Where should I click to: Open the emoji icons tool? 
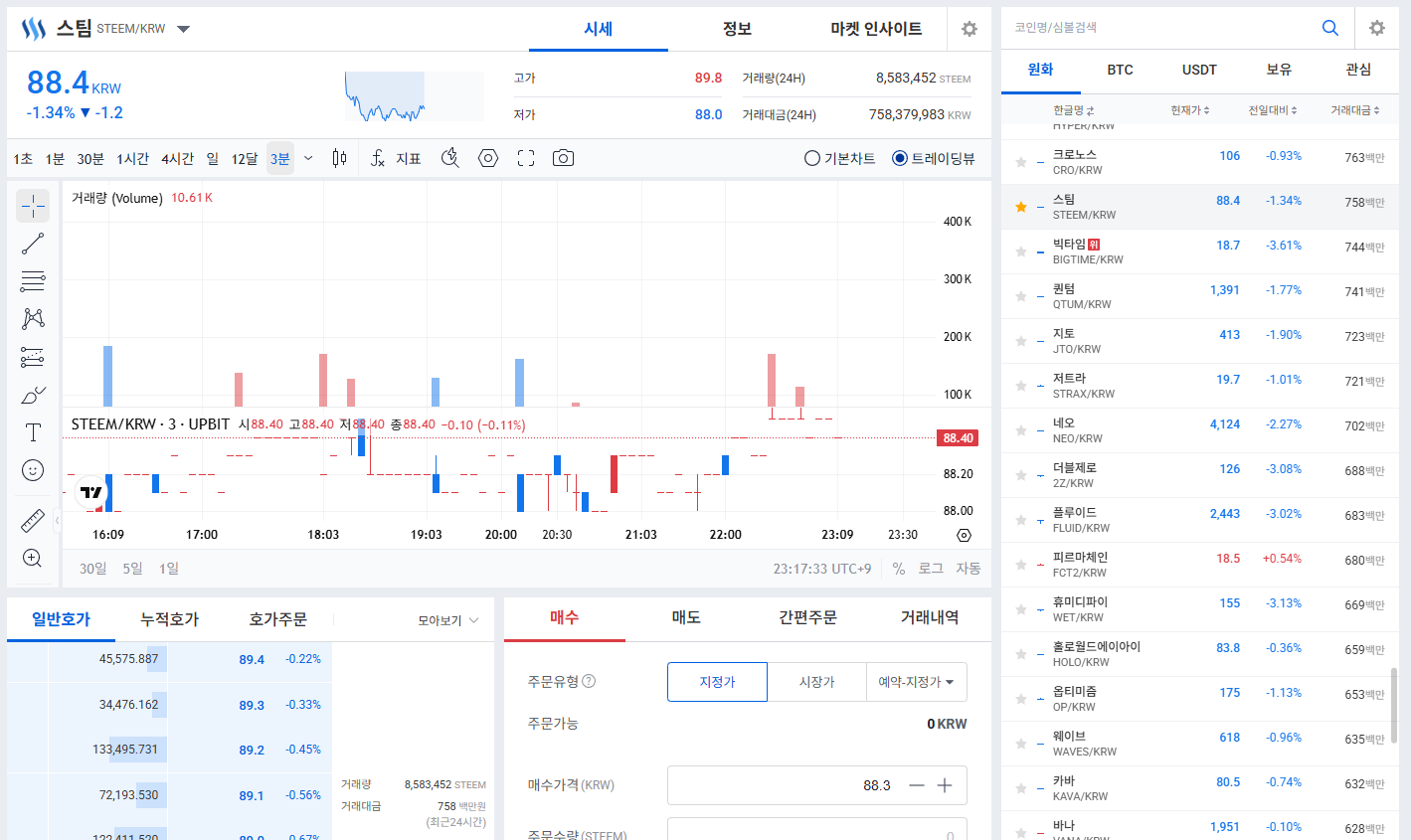33,470
